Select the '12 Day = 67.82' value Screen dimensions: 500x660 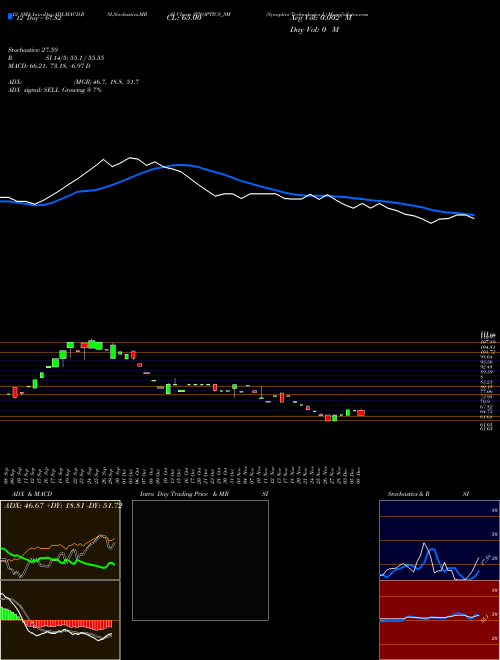[37, 19]
